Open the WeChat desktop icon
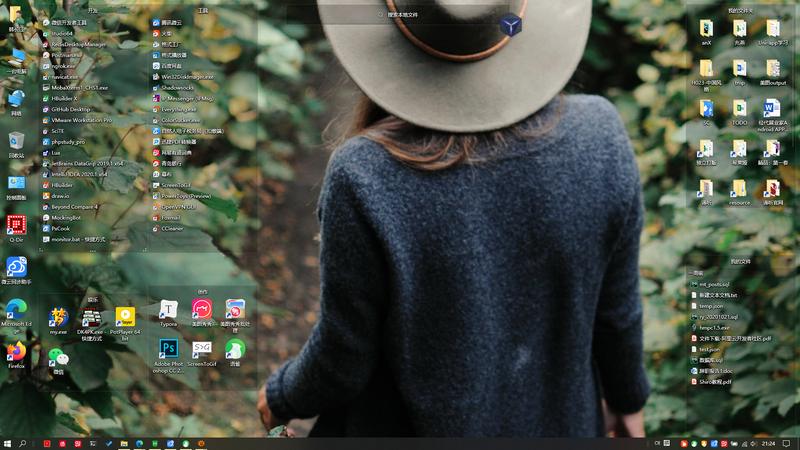Viewport: 800px width, 450px height. (59, 361)
